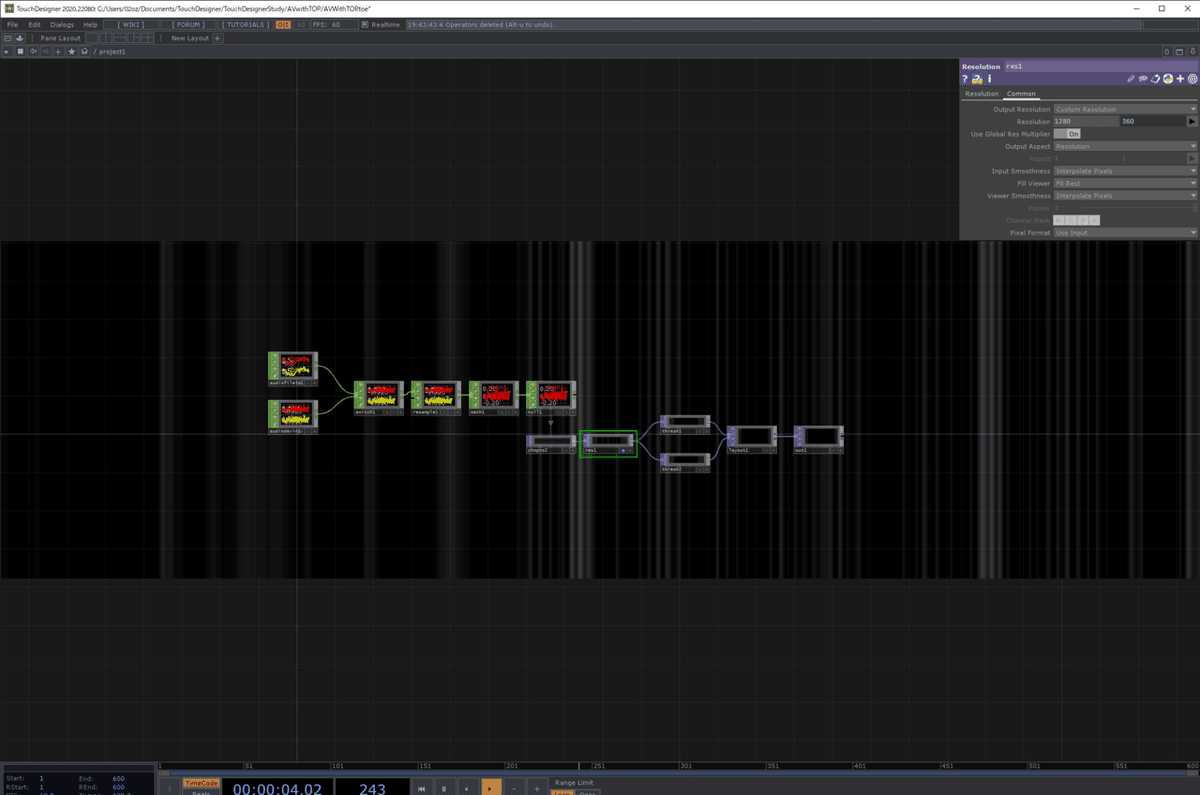Image resolution: width=1200 pixels, height=795 pixels.
Task: Open the Viewer Smoothness dropdown
Action: (1125, 196)
